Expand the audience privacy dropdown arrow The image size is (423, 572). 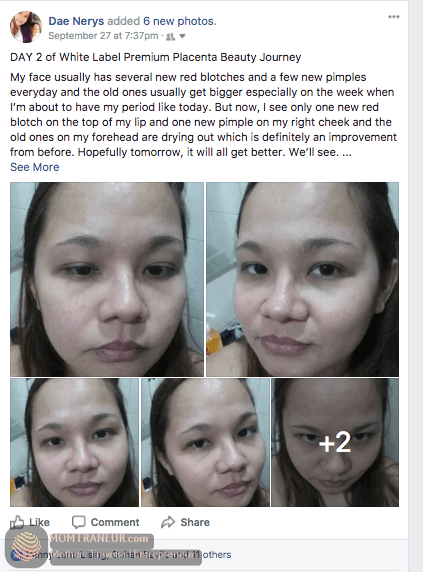182,36
